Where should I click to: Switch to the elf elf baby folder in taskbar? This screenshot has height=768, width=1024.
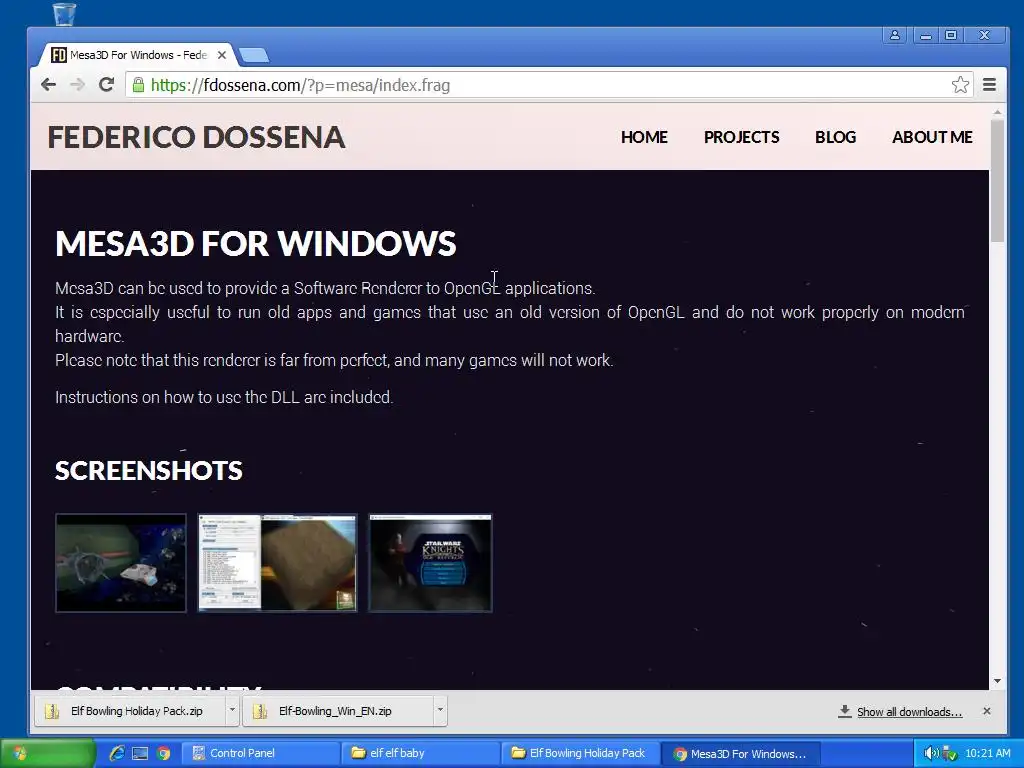tap(421, 754)
